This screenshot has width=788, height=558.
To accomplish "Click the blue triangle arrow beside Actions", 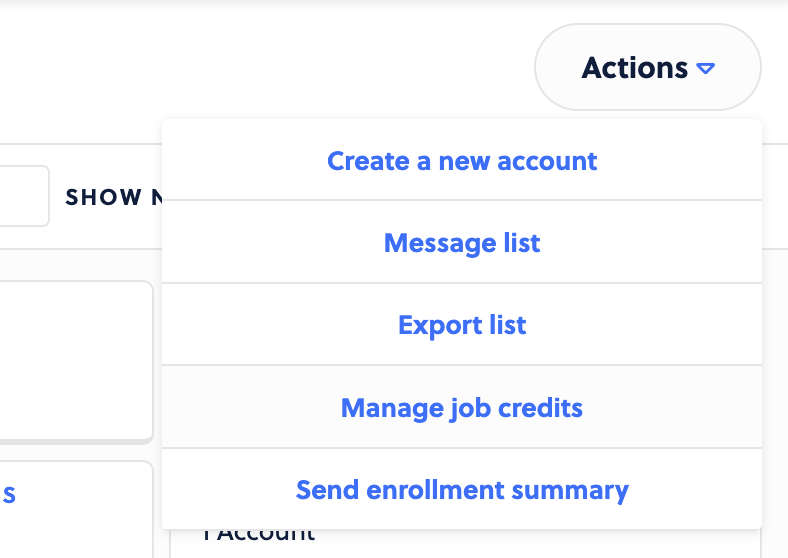I will 706,68.
